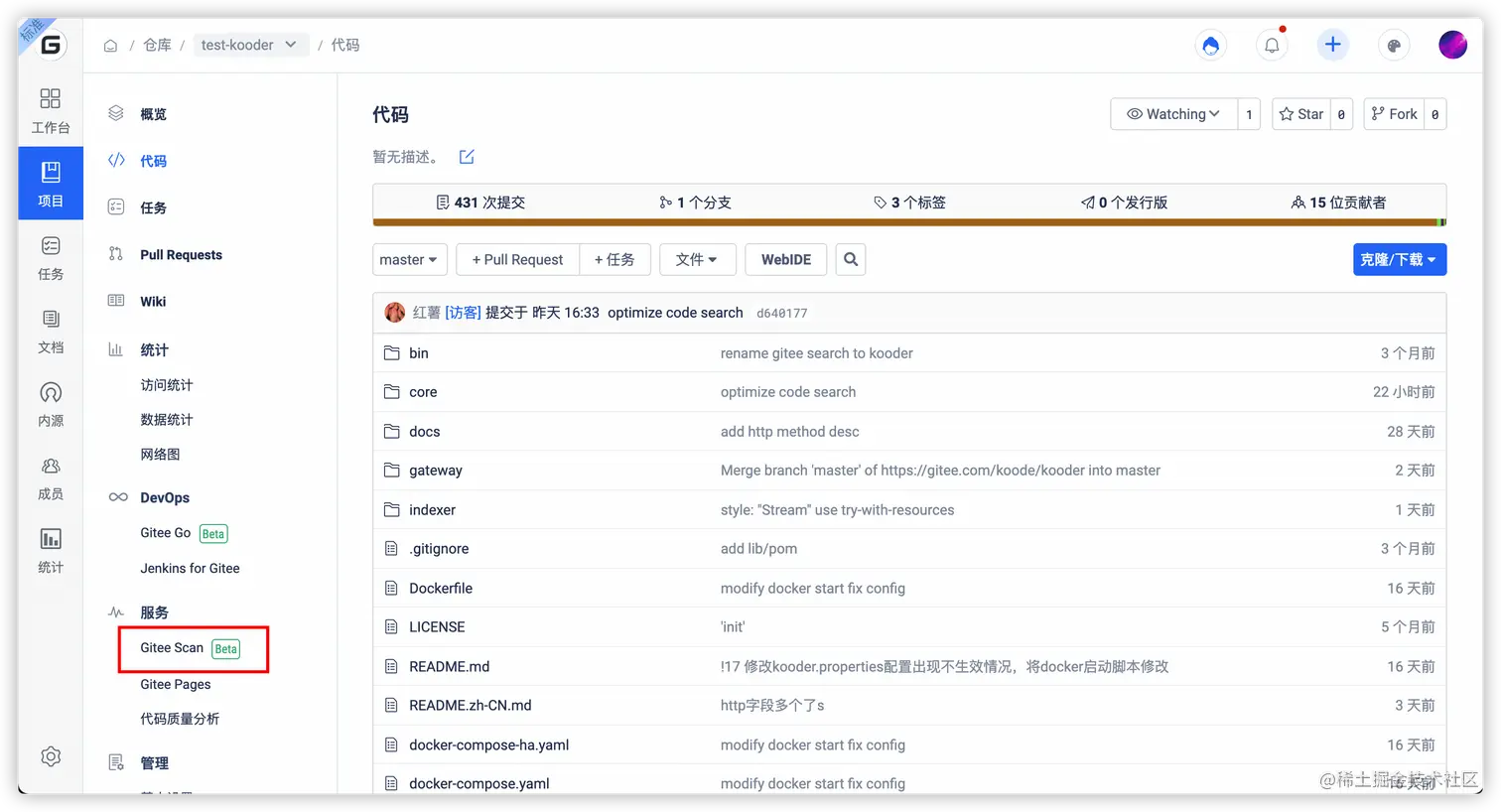Click the home breadcrumb icon
The image size is (1501, 812).
click(x=110, y=46)
